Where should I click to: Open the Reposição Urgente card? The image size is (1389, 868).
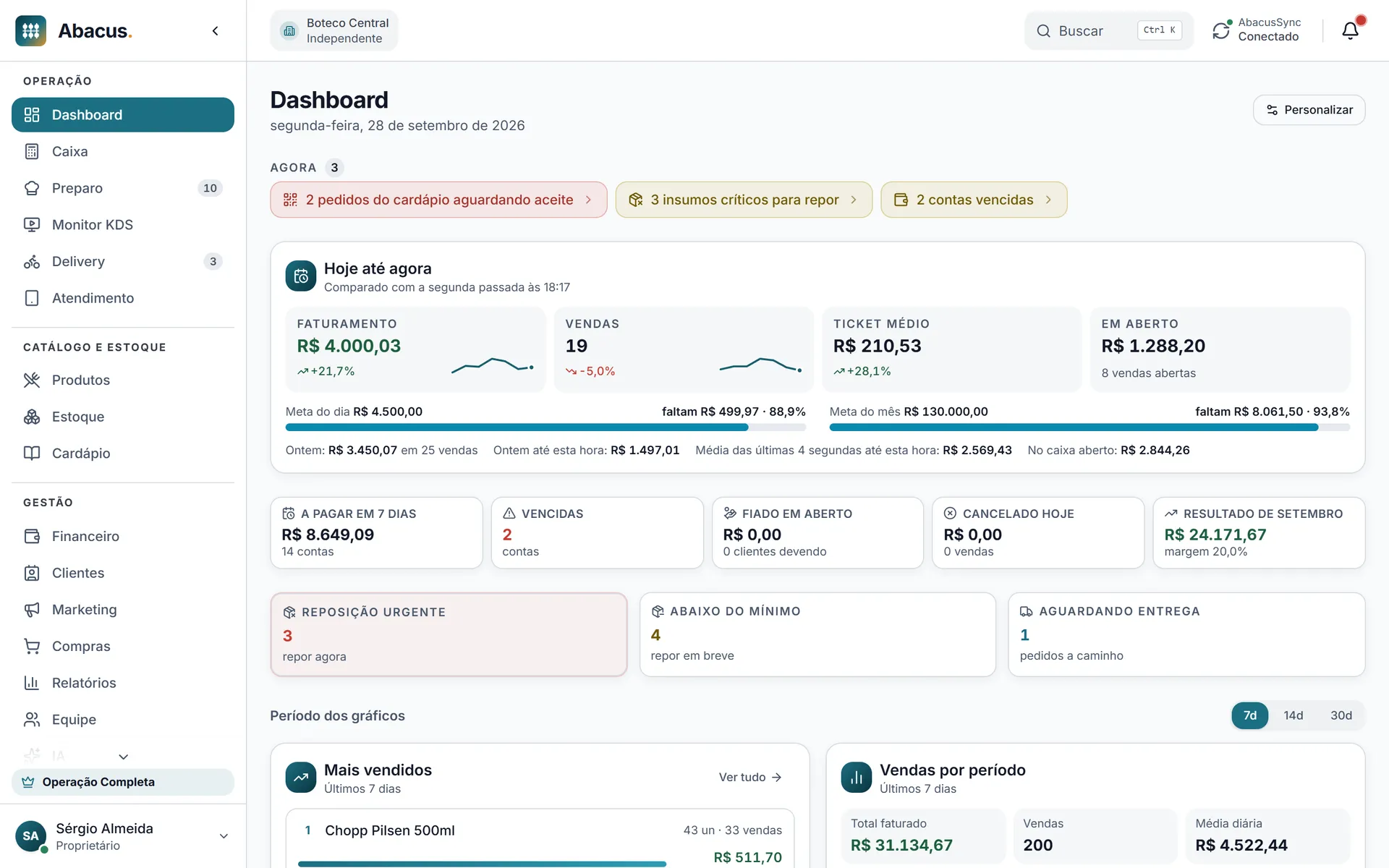pyautogui.click(x=449, y=635)
